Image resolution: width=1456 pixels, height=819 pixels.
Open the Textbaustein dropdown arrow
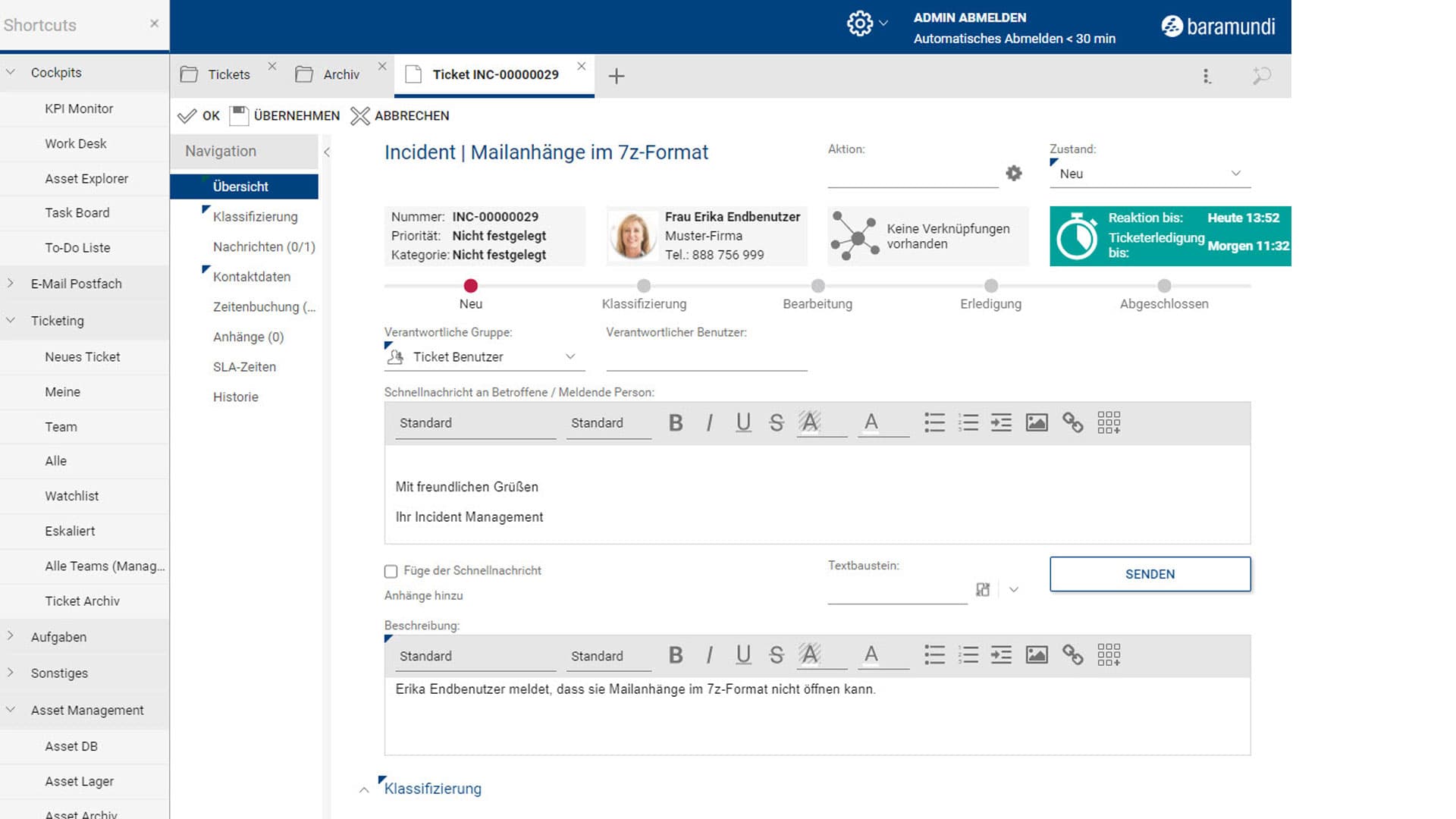point(1014,589)
